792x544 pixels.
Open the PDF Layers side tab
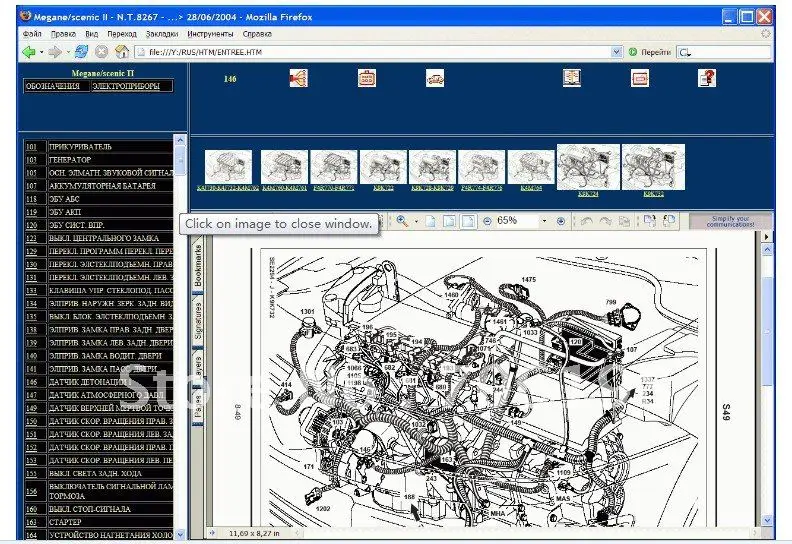click(x=197, y=366)
